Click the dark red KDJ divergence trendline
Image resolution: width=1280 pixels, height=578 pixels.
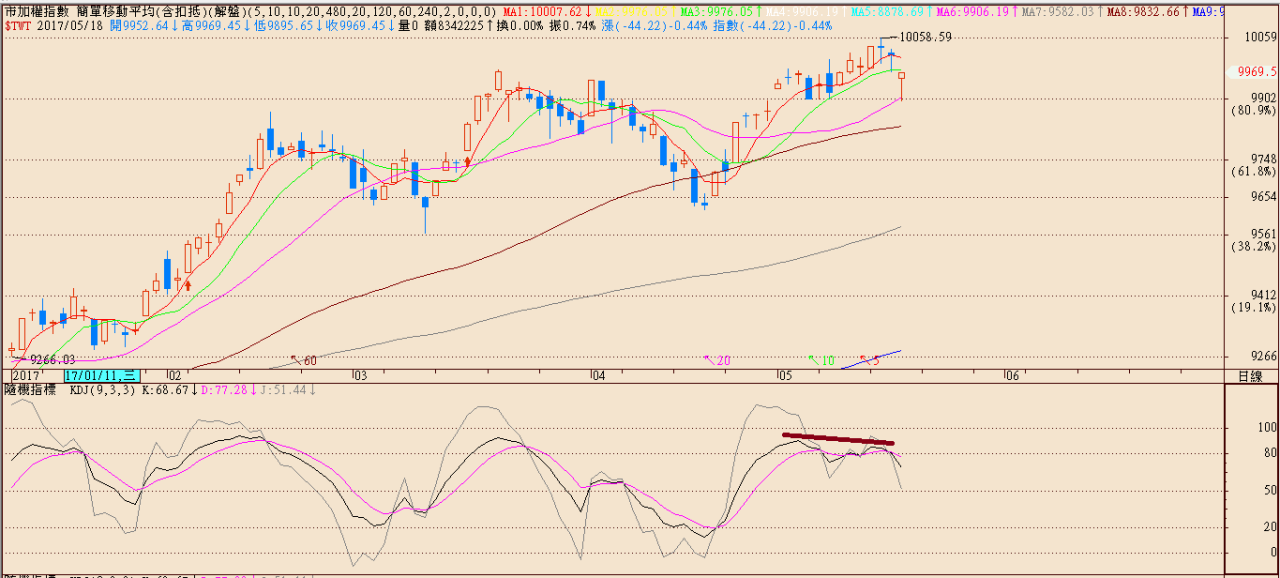pyautogui.click(x=838, y=438)
